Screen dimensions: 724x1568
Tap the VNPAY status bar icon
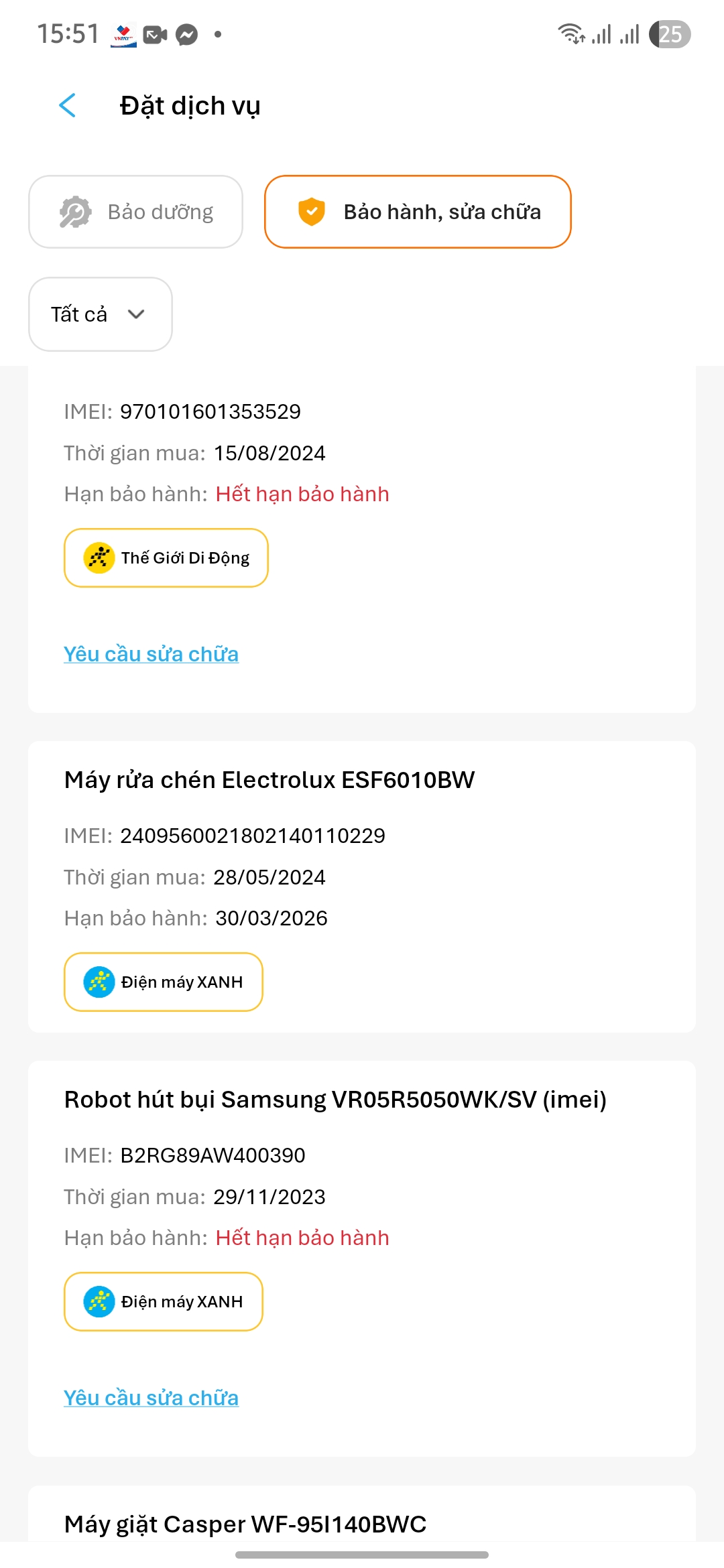[x=123, y=34]
